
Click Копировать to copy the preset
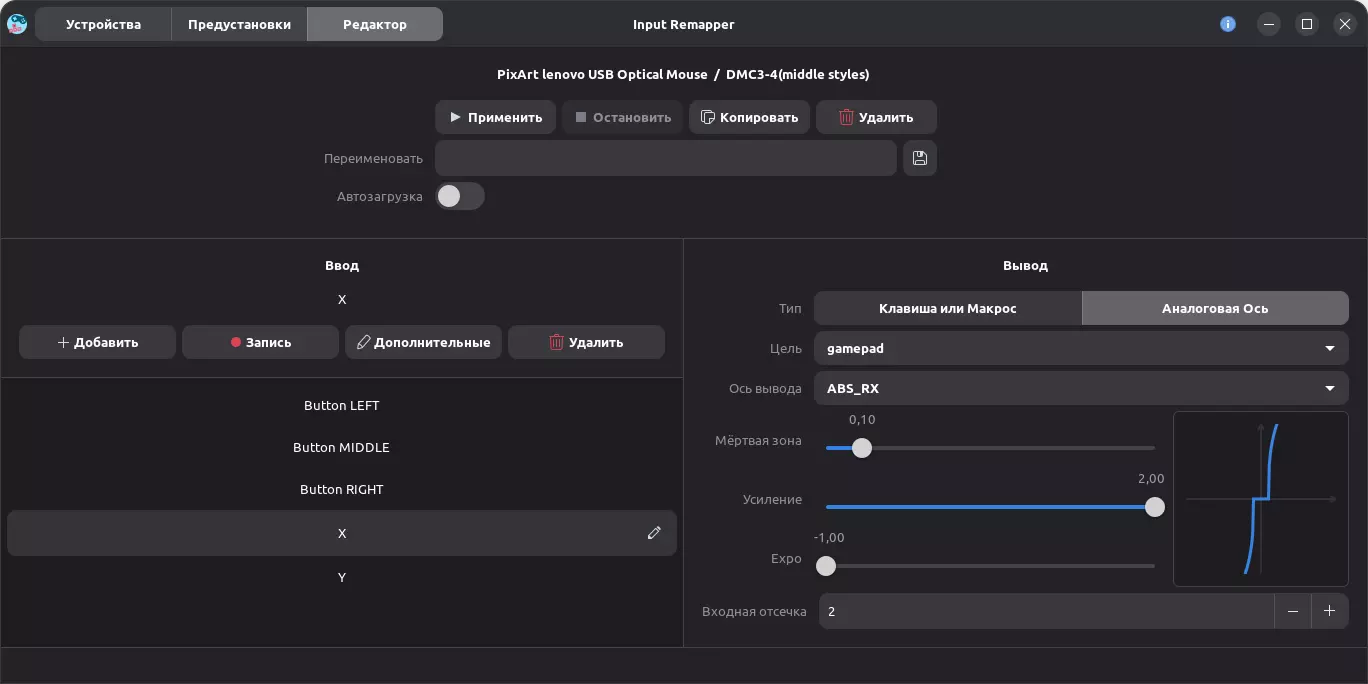(749, 117)
